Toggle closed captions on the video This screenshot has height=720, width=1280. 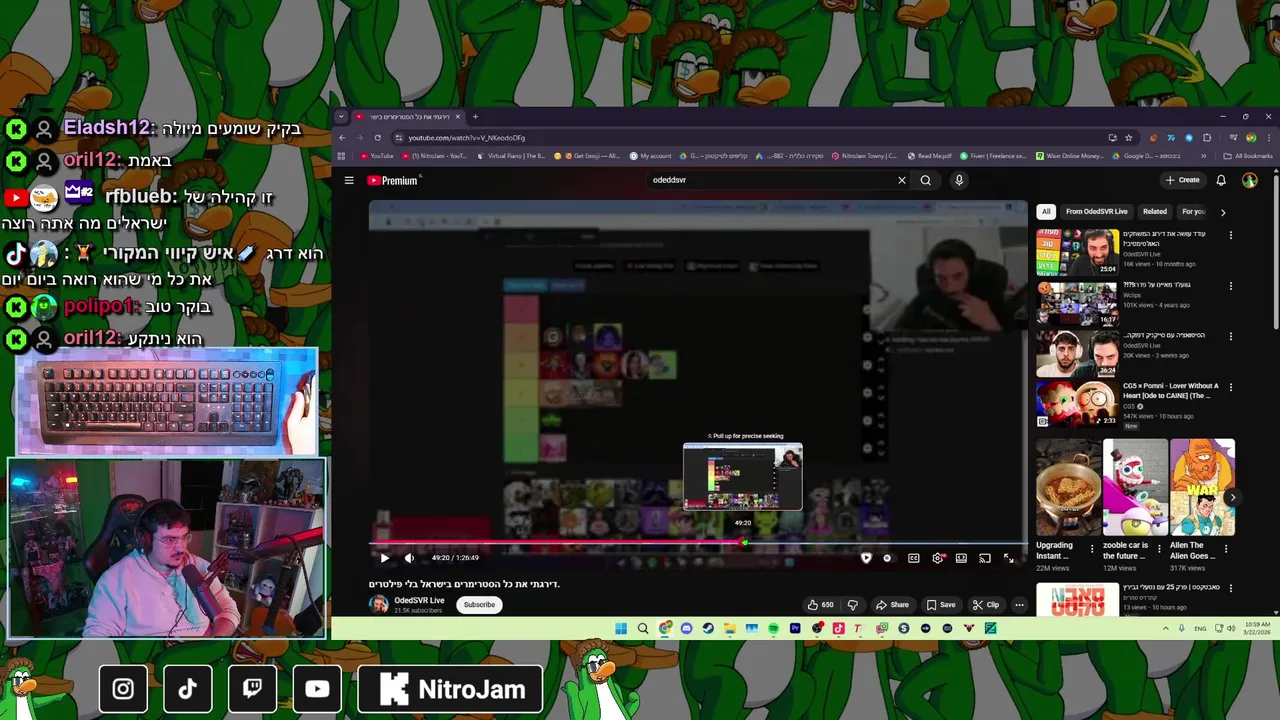pyautogui.click(x=914, y=558)
